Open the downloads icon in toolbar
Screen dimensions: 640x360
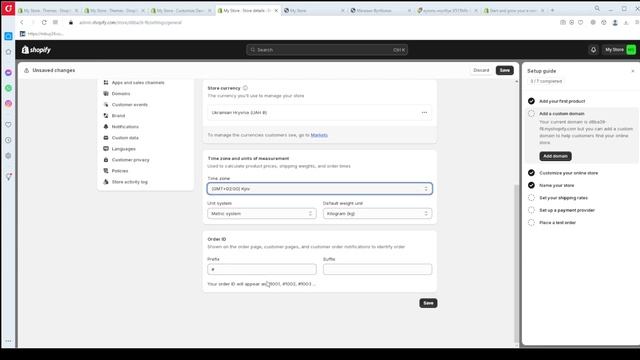pyautogui.click(x=626, y=22)
